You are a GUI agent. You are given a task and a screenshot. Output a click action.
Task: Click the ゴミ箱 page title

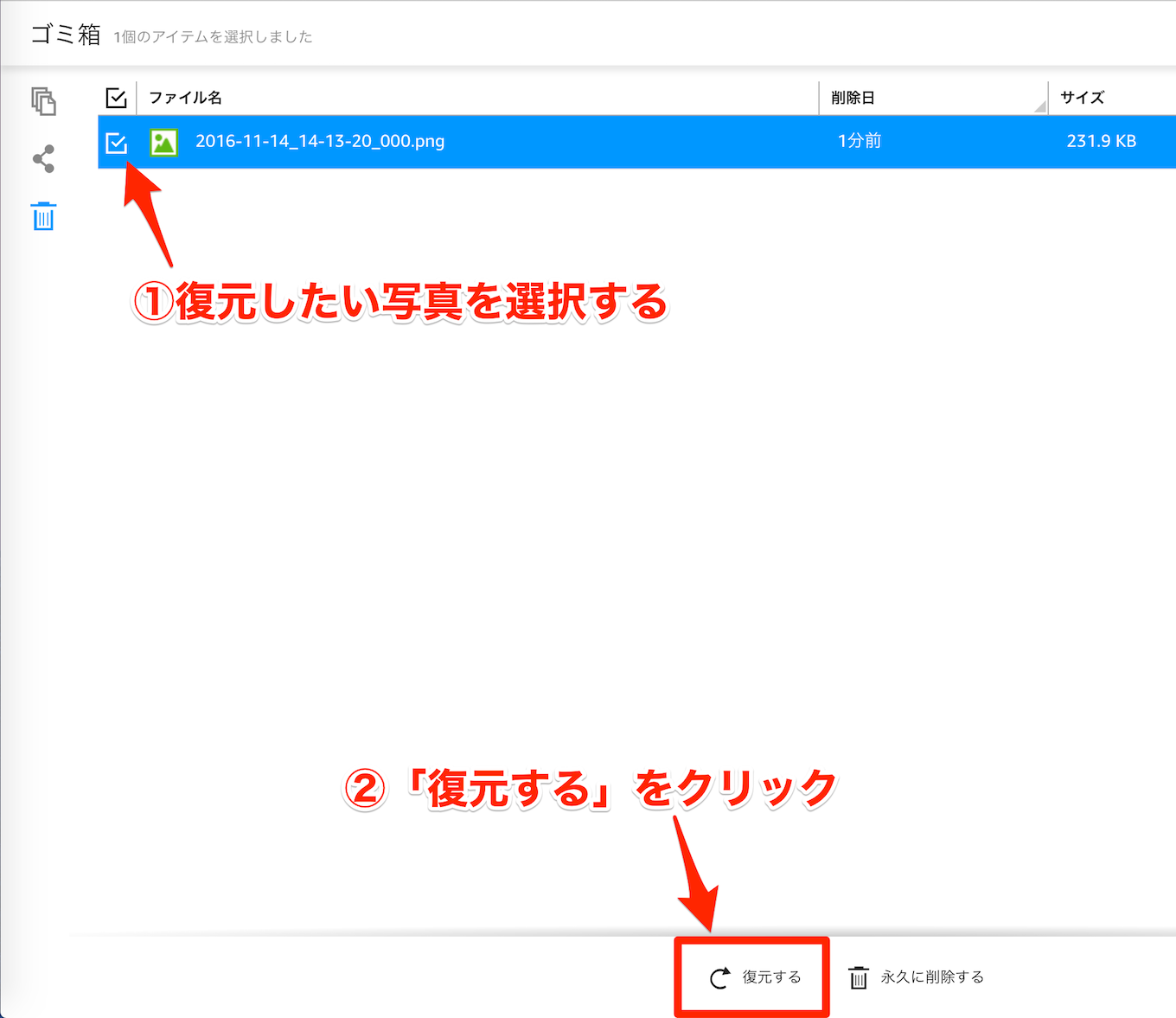click(66, 35)
